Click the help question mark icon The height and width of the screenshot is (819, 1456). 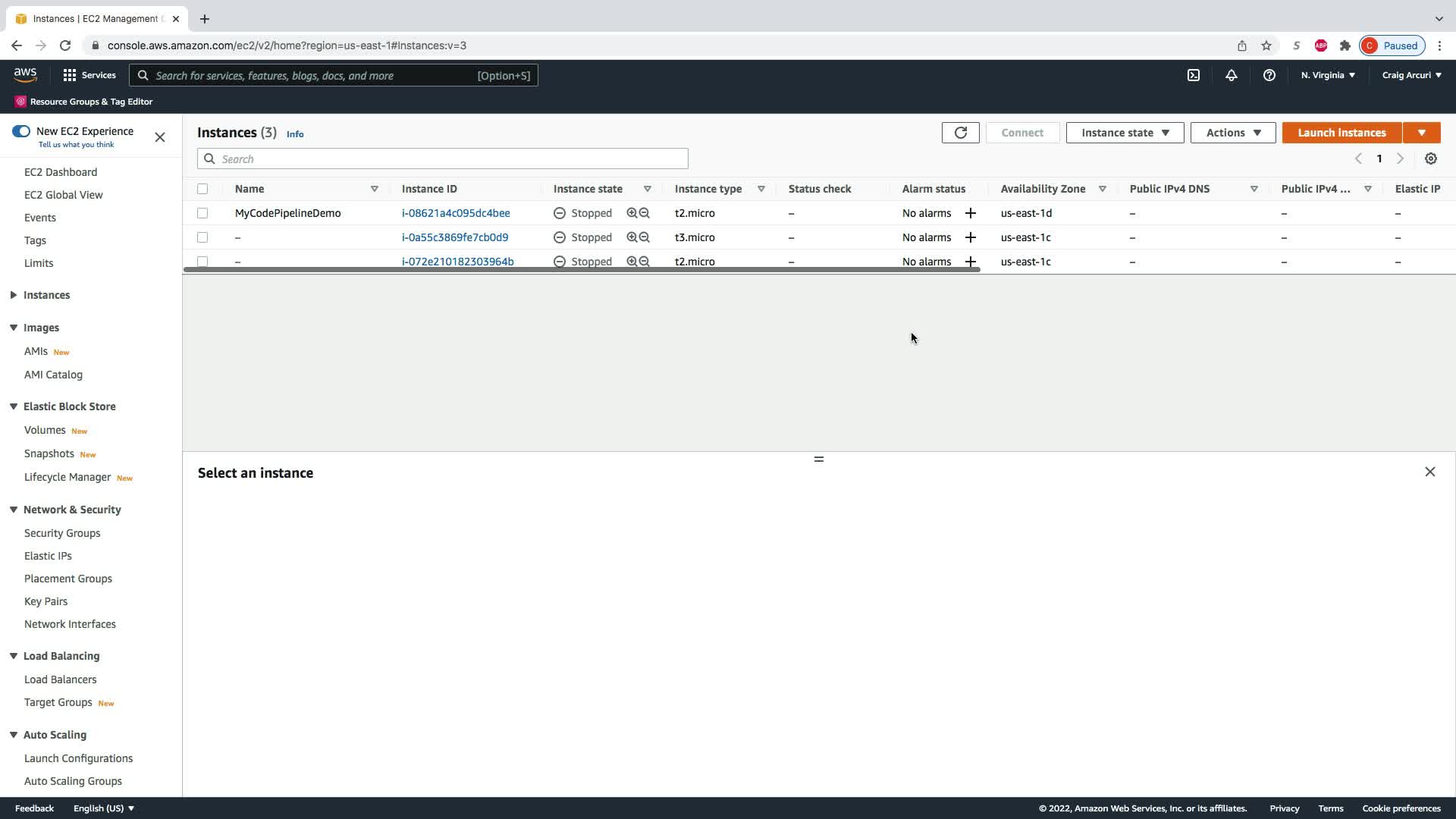coord(1269,75)
